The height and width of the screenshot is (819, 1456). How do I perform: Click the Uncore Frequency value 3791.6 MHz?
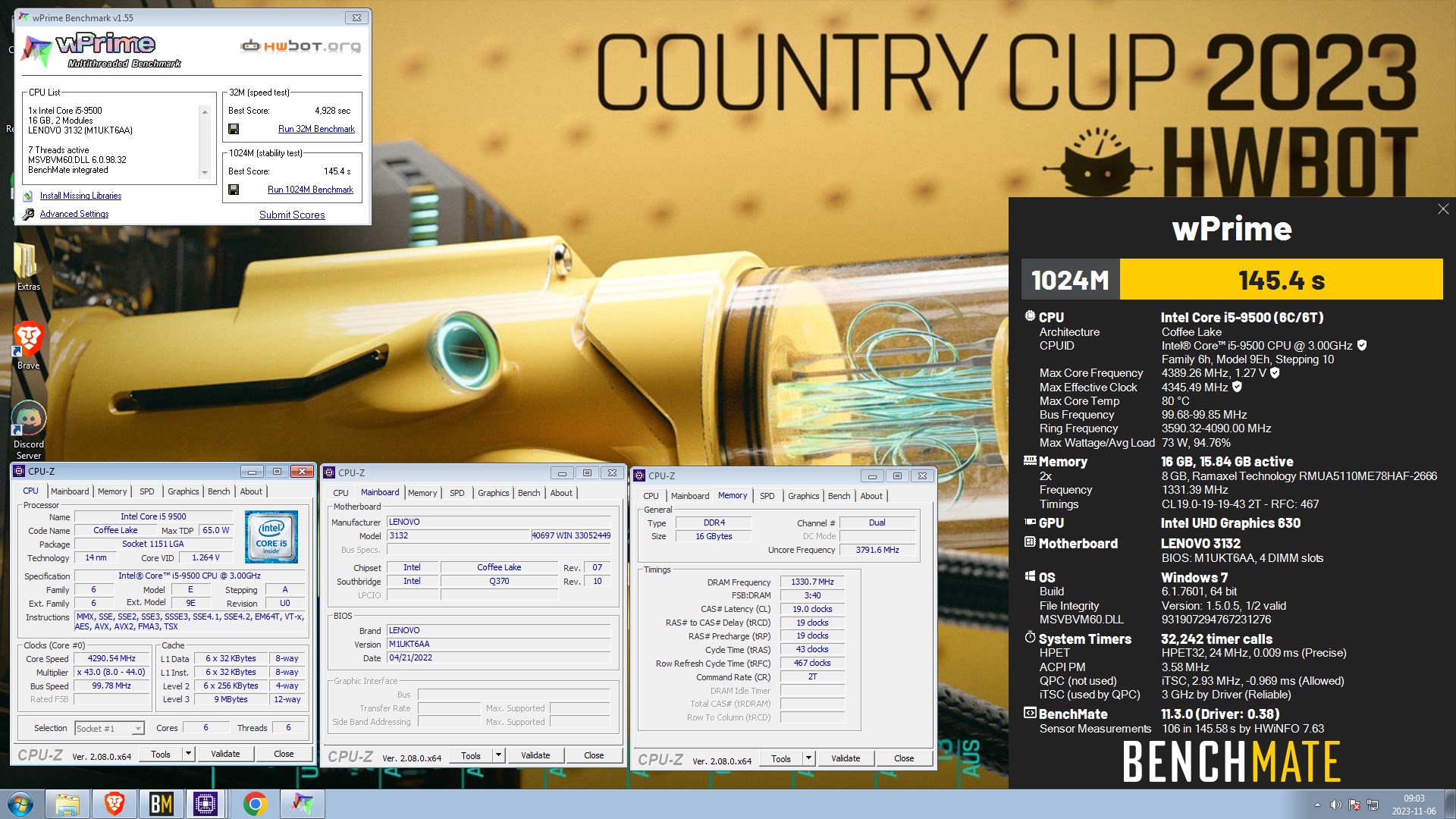coord(877,550)
